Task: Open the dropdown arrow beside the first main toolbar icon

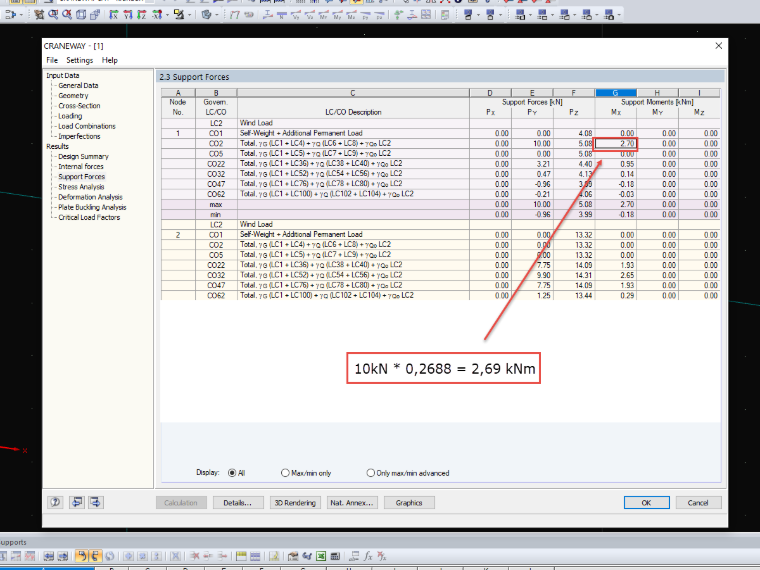Action: coord(21,15)
